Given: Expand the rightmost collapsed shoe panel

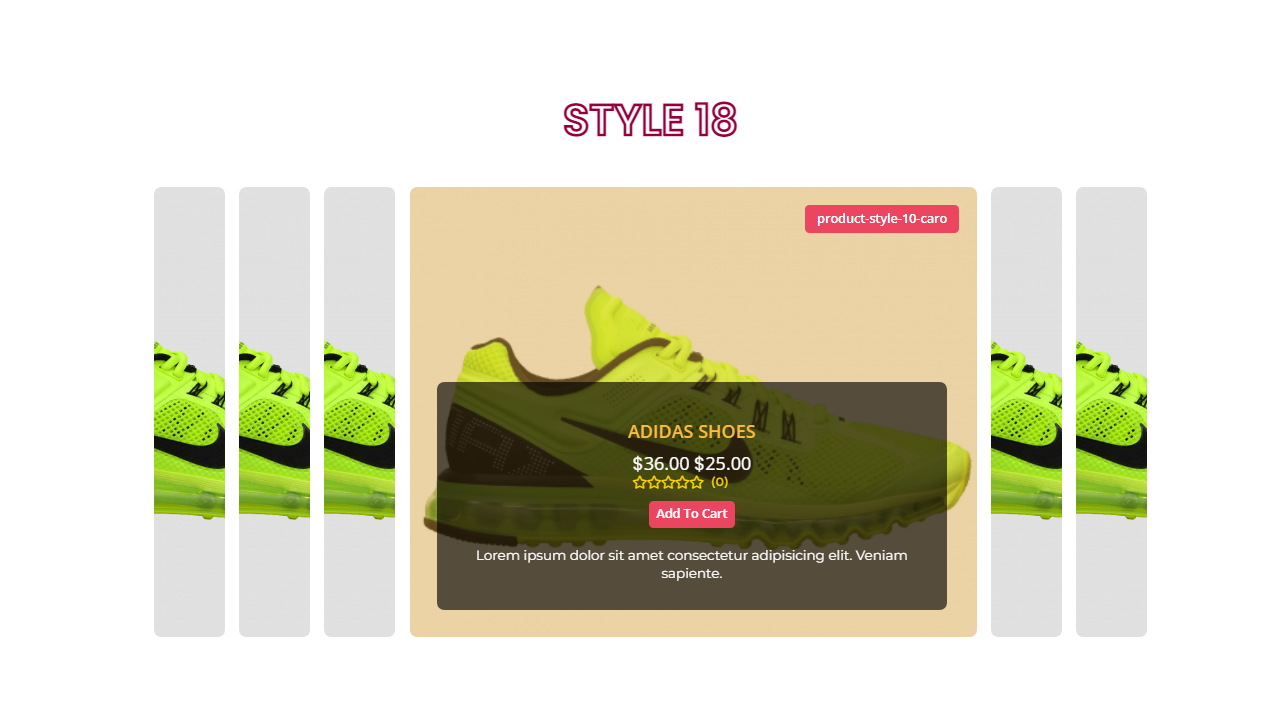Looking at the screenshot, I should (x=1111, y=412).
